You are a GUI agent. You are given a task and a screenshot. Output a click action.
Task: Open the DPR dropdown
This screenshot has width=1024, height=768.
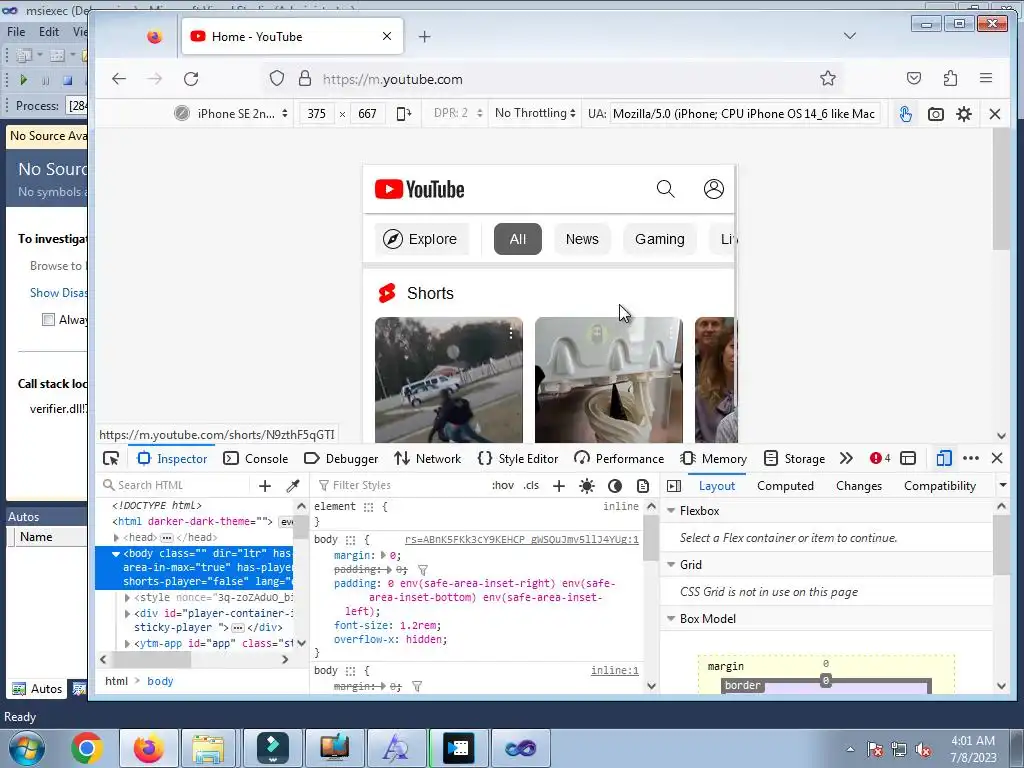[457, 114]
